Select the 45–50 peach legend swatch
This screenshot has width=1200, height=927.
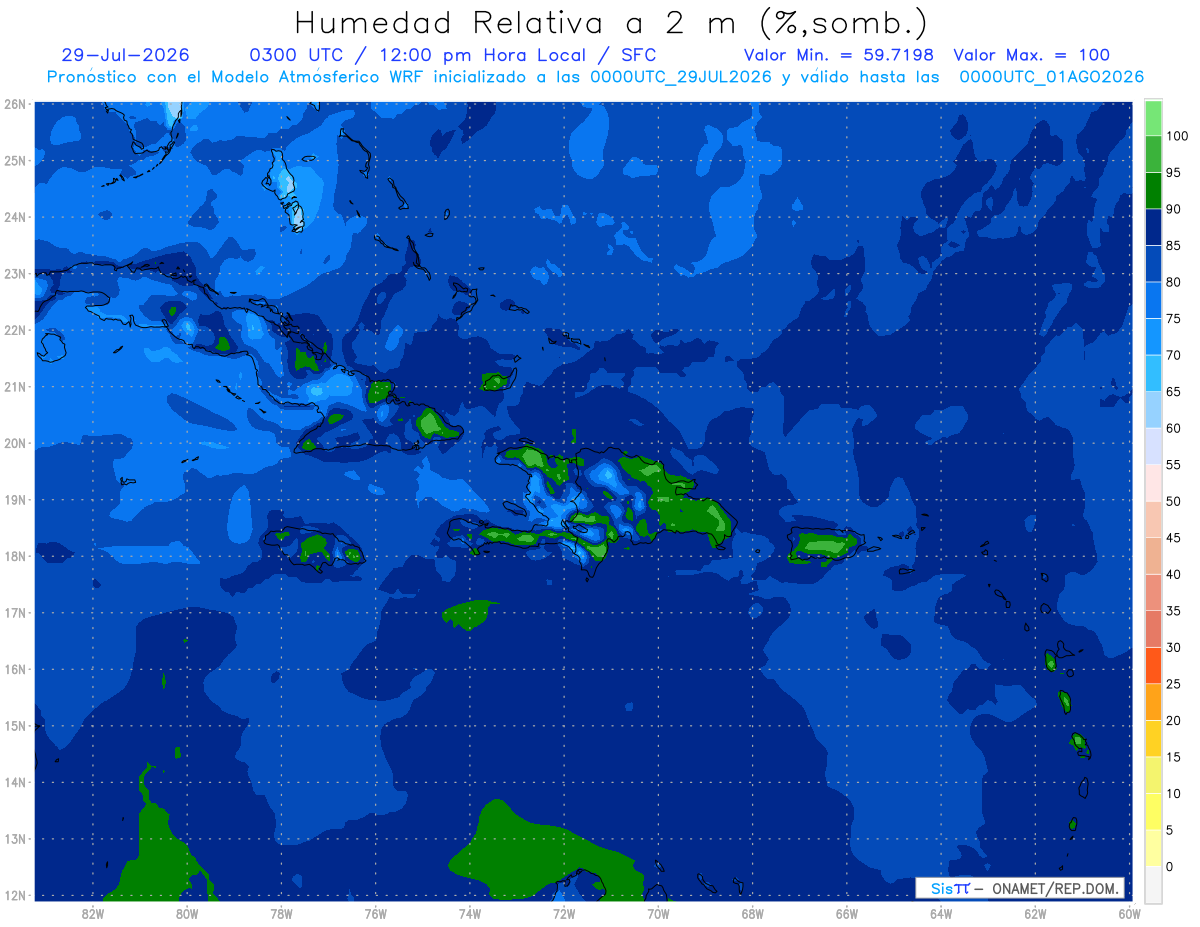[x=1153, y=519]
